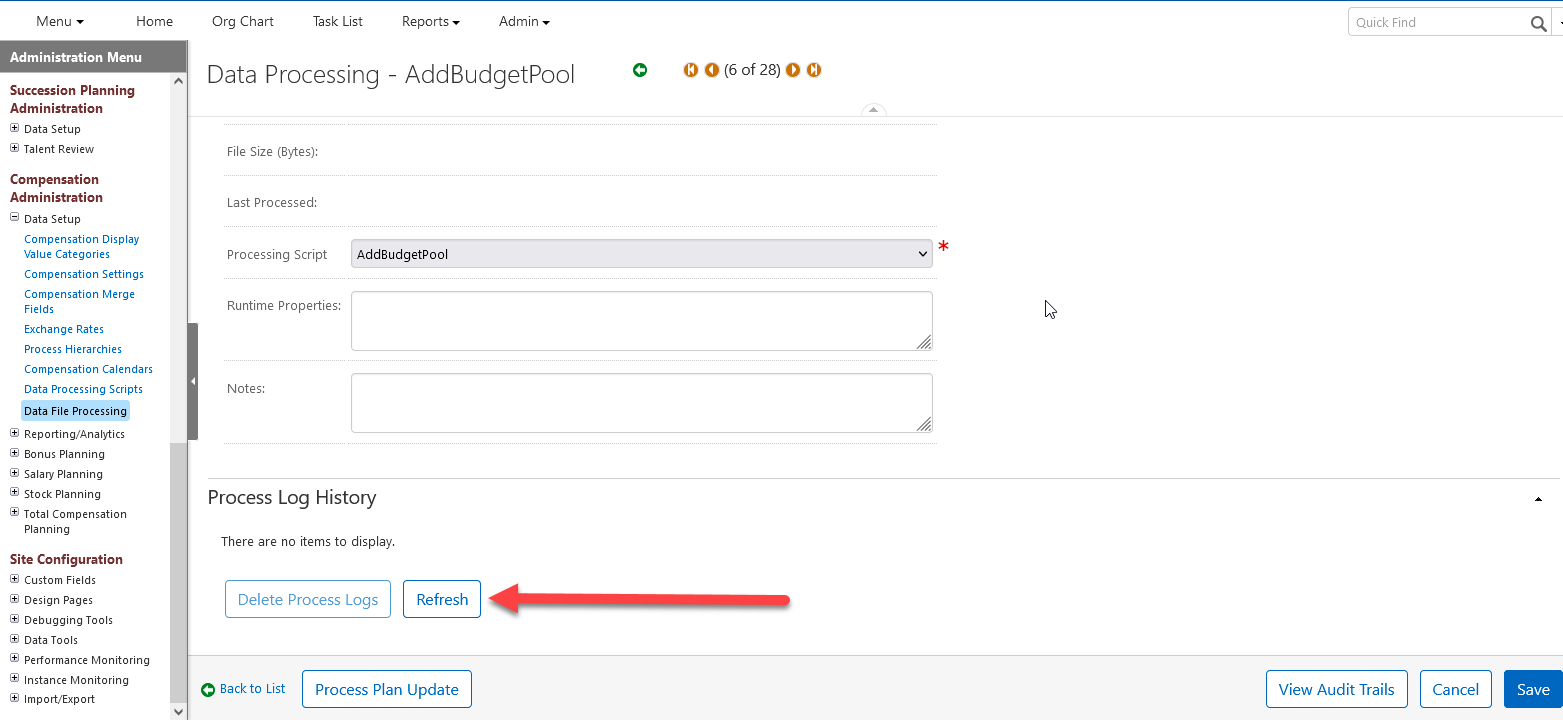Expand the Instance Monitoring node
The image size is (1563, 720).
pyautogui.click(x=14, y=679)
